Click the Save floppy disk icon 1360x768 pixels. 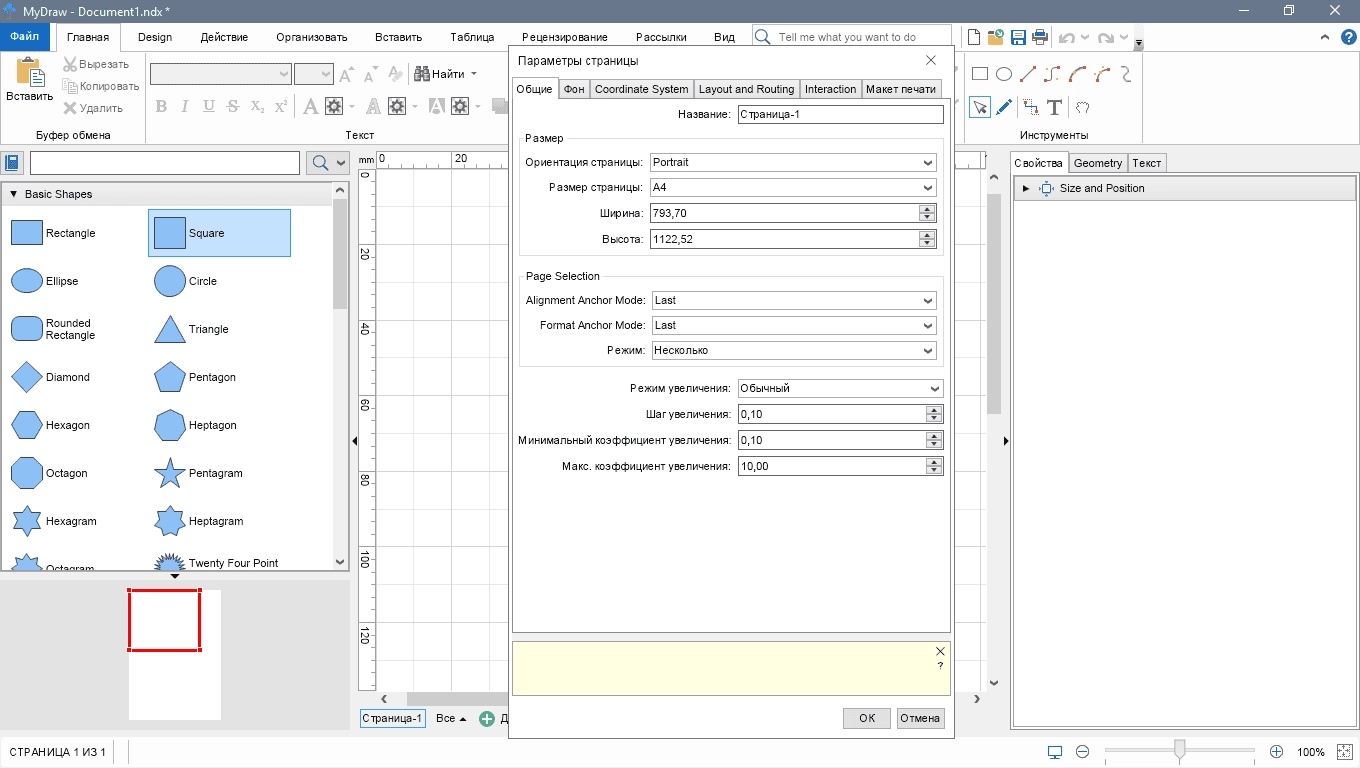tap(1018, 37)
